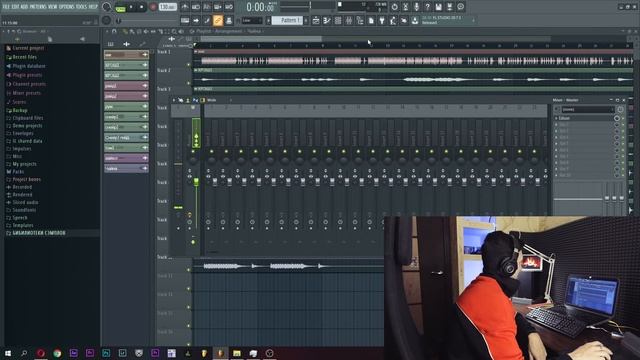Open the Channel rack view icon

click(338, 20)
